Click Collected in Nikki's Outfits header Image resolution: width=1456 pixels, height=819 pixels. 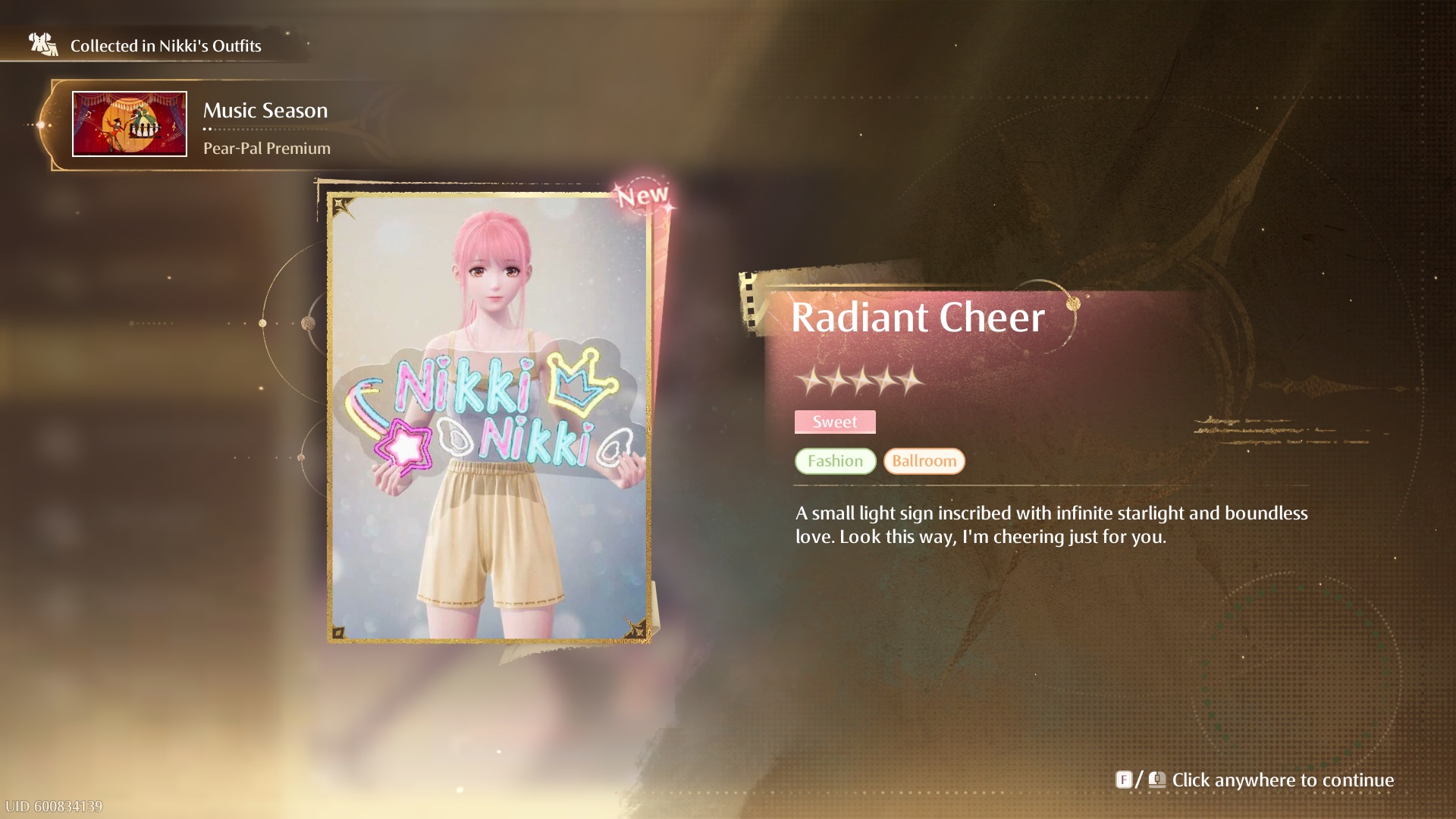(166, 46)
